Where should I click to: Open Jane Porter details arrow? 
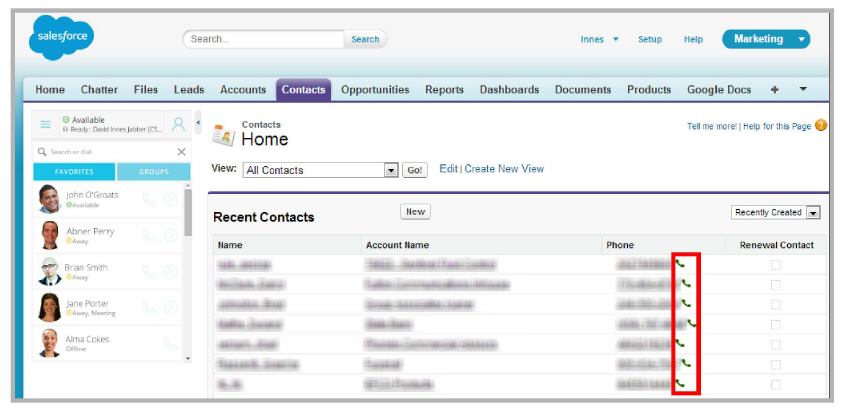[171, 307]
